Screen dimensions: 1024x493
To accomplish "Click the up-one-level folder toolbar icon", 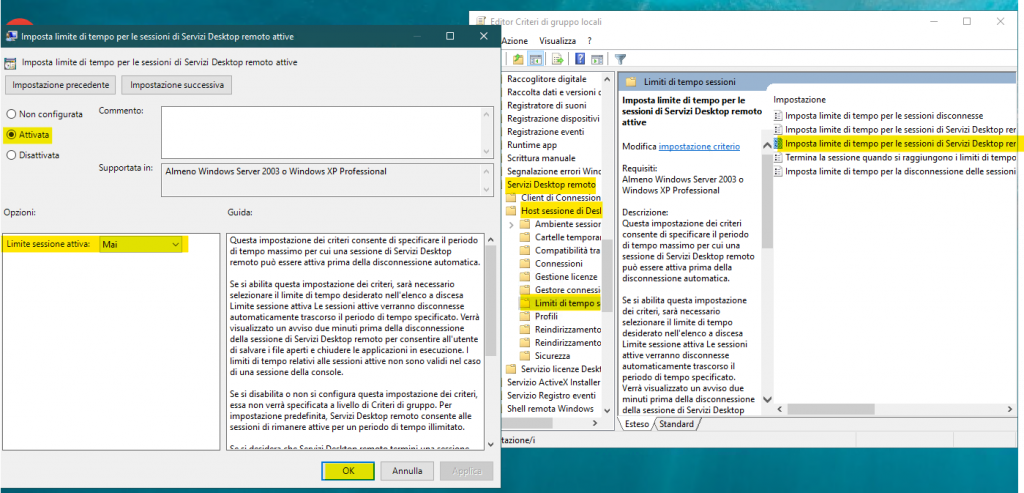I will pyautogui.click(x=517, y=59).
